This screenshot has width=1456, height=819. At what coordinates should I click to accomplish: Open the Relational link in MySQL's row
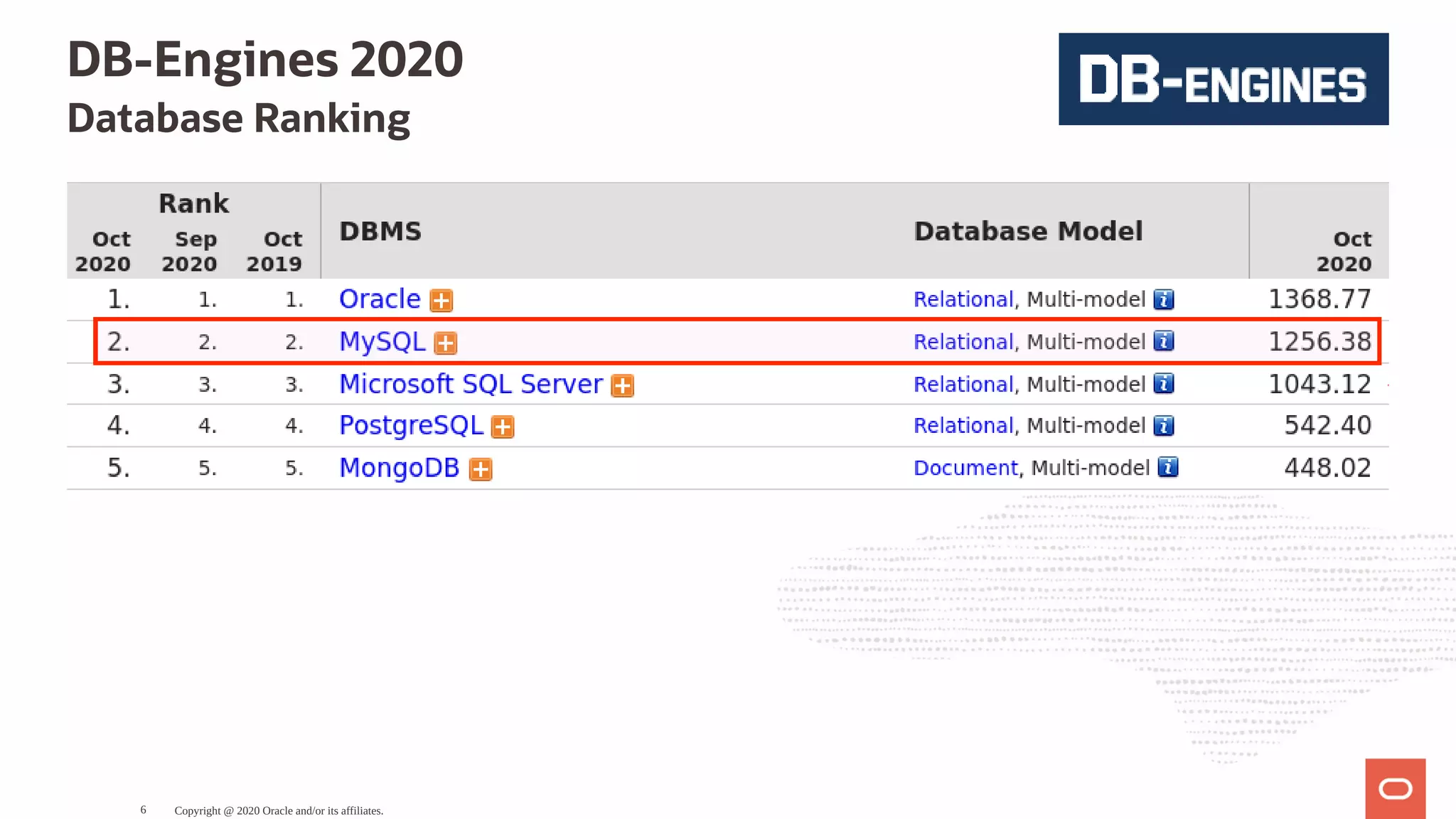click(x=963, y=342)
